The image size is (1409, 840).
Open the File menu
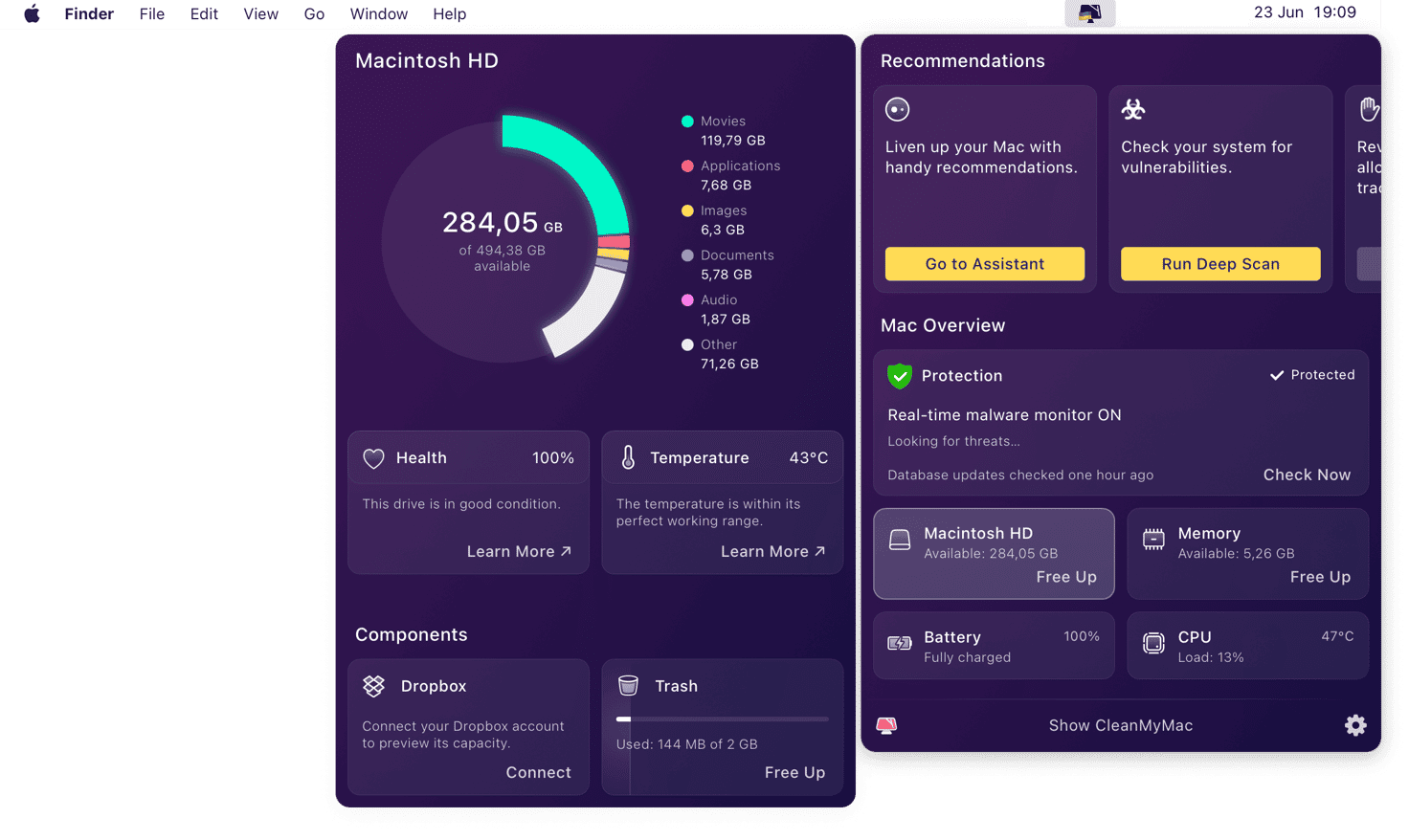tap(152, 13)
